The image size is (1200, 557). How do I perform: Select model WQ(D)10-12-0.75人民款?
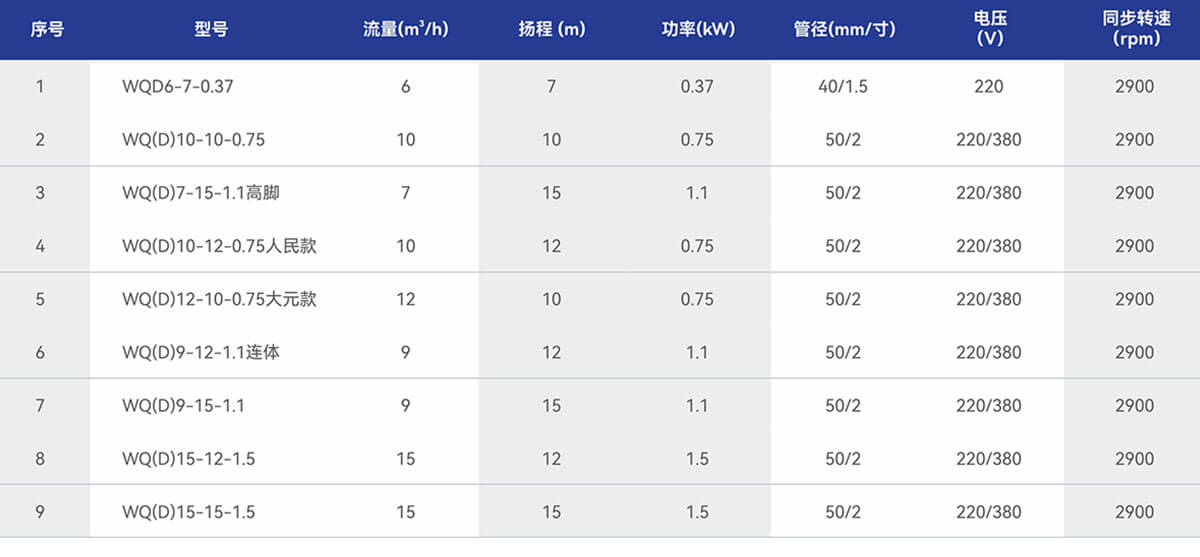click(x=219, y=246)
